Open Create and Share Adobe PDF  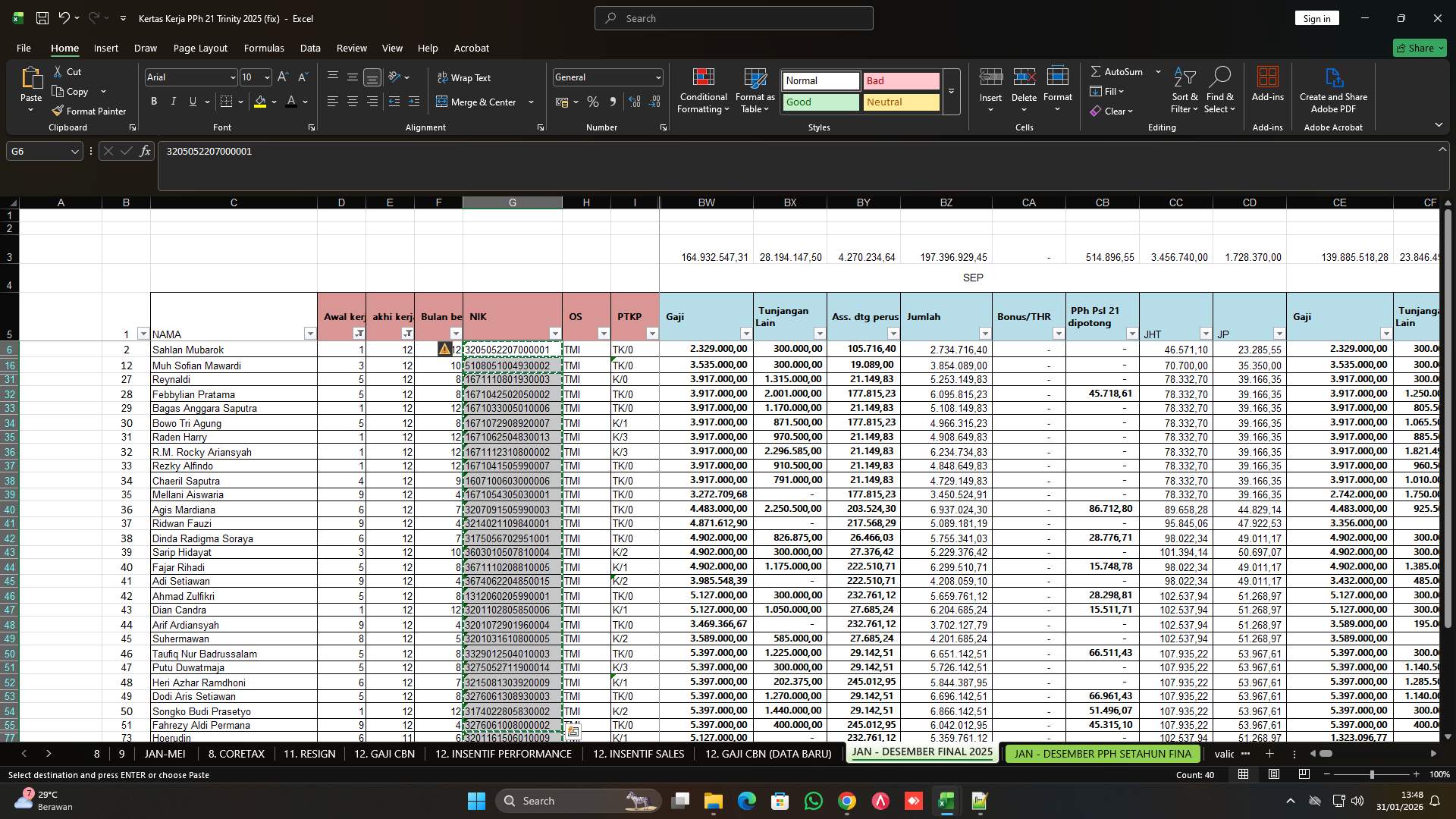1333,89
